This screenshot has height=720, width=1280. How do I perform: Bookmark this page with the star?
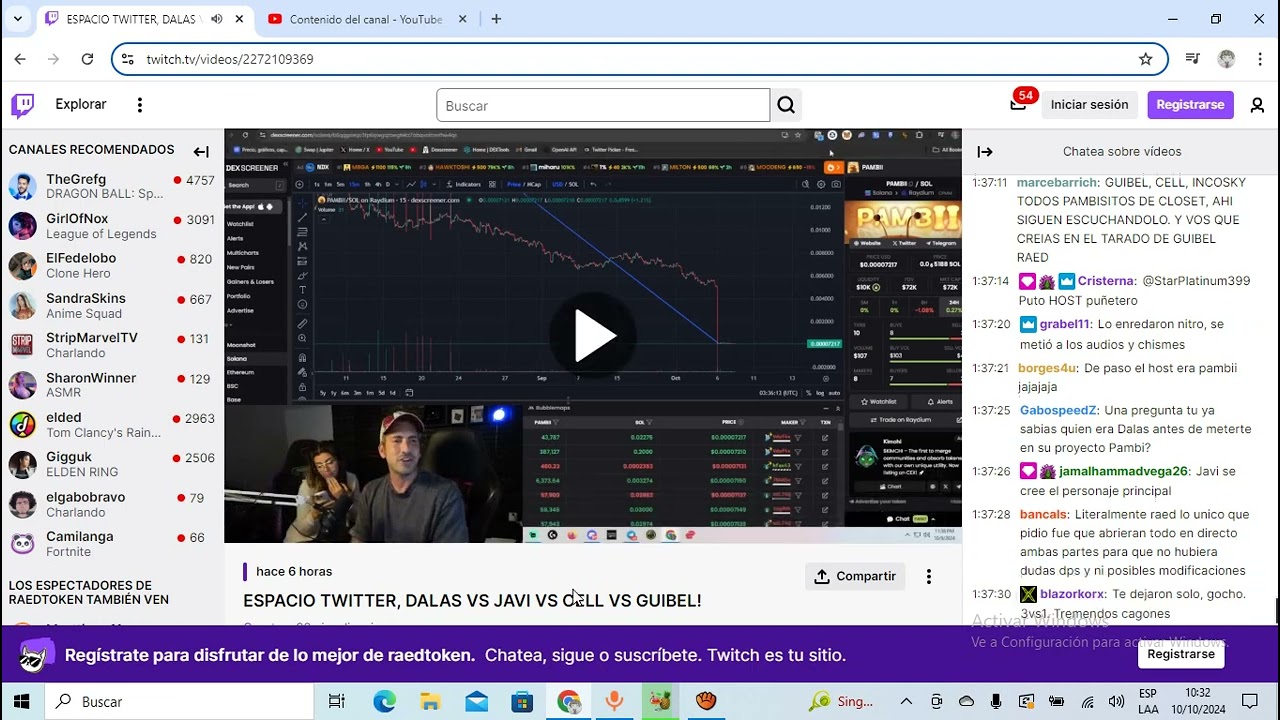(x=1146, y=59)
